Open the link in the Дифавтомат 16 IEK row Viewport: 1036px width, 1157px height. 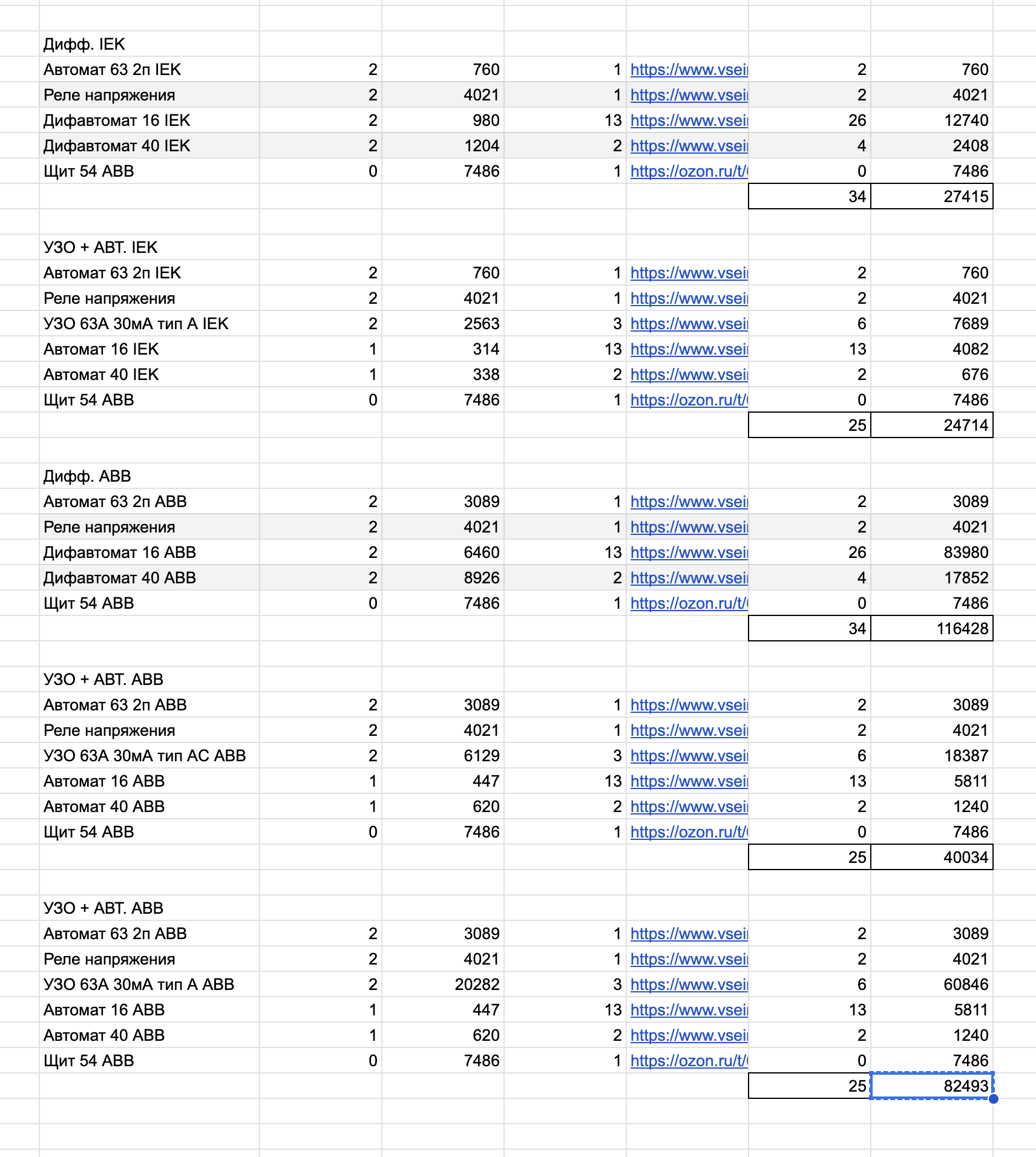tap(689, 120)
